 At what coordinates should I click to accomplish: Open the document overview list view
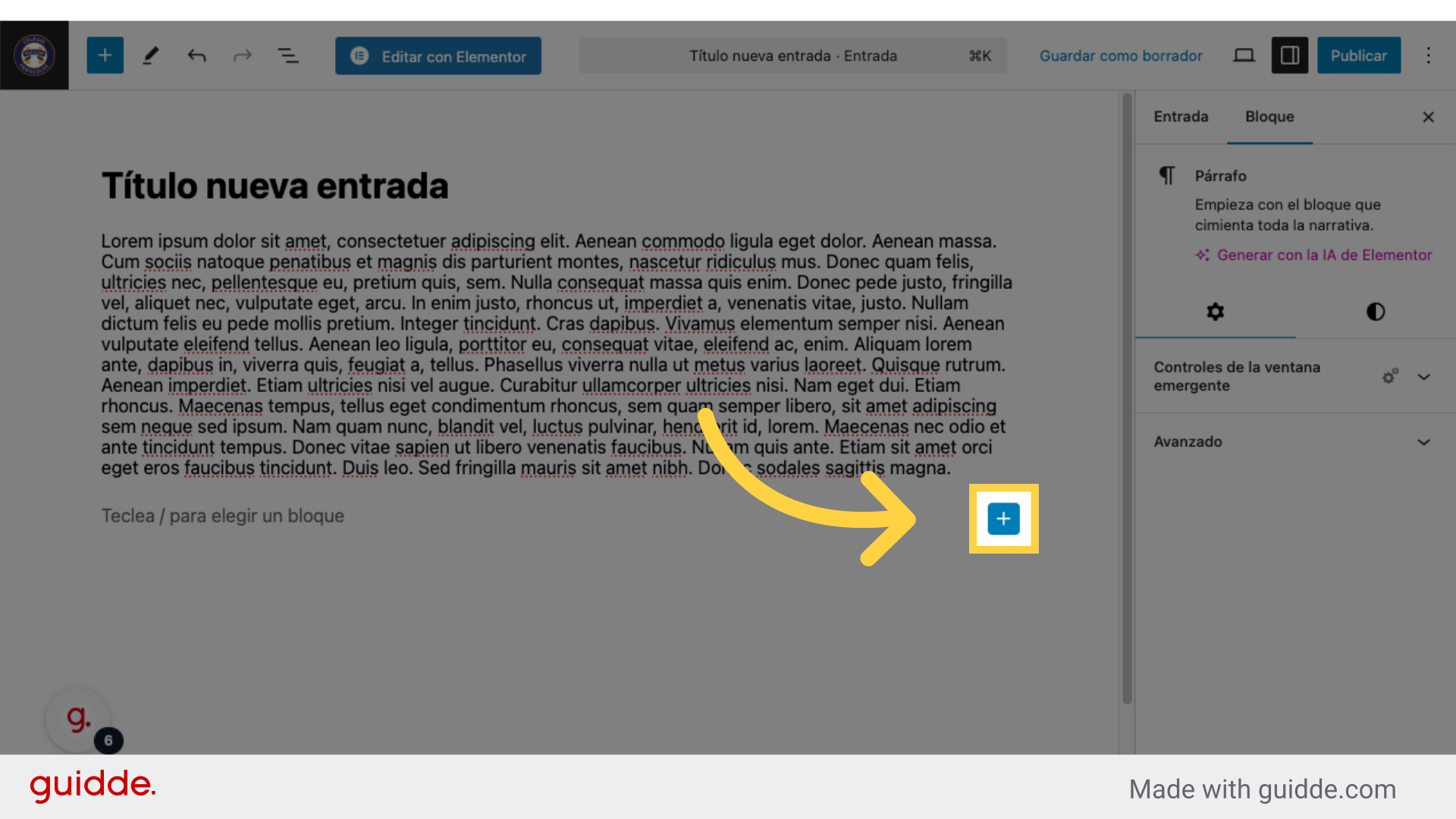[288, 55]
